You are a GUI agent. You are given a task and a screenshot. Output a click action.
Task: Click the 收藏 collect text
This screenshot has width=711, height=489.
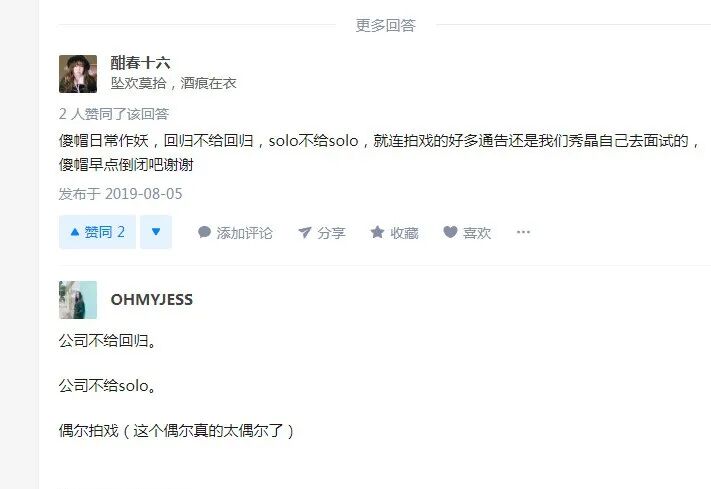point(404,233)
